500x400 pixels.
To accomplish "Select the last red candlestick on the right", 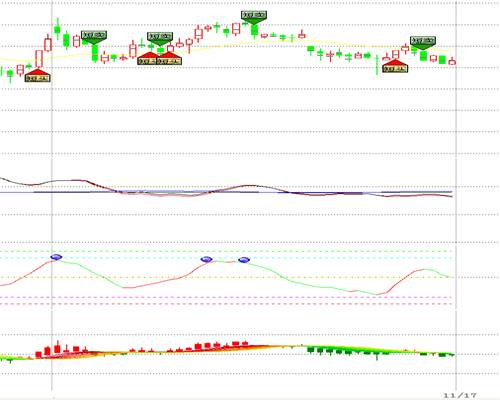I will coord(452,61).
